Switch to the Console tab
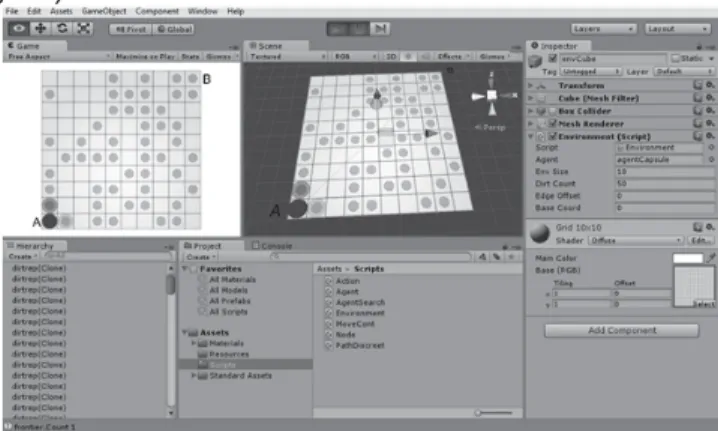 click(272, 246)
